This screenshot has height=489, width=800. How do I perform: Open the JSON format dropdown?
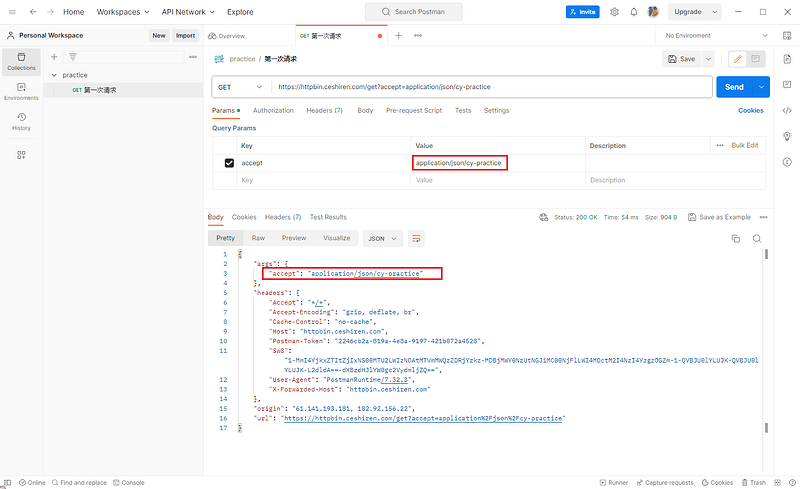383,238
